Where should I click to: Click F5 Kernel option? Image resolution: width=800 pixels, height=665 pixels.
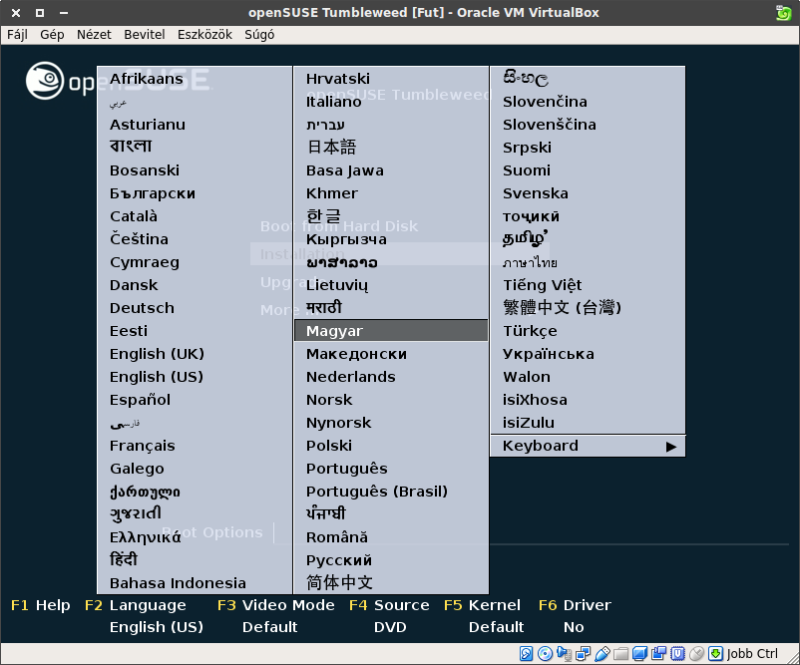coord(482,605)
